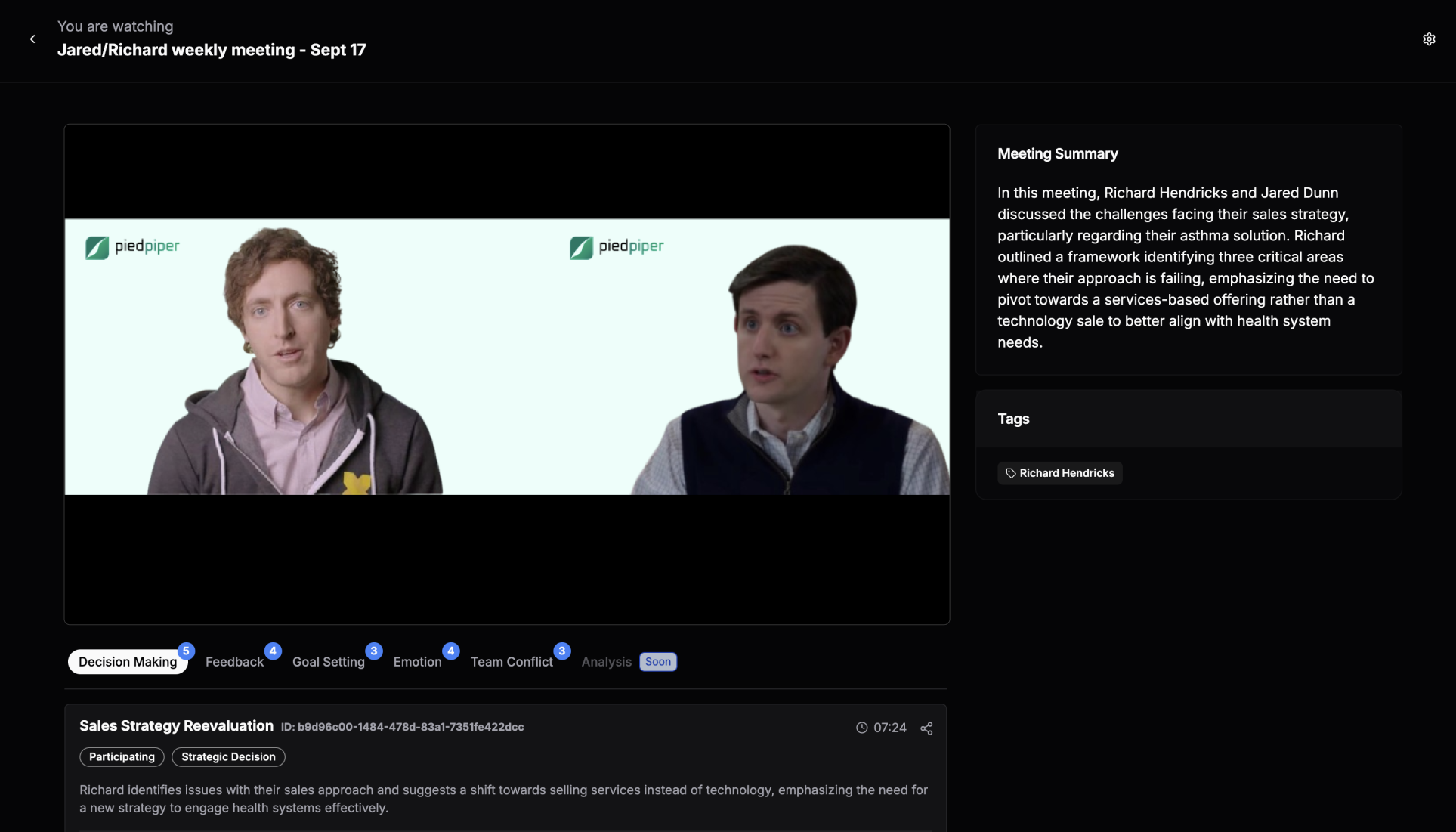Click the Meeting Summary heading
Screen dimensions: 1456x832
pos(1058,153)
